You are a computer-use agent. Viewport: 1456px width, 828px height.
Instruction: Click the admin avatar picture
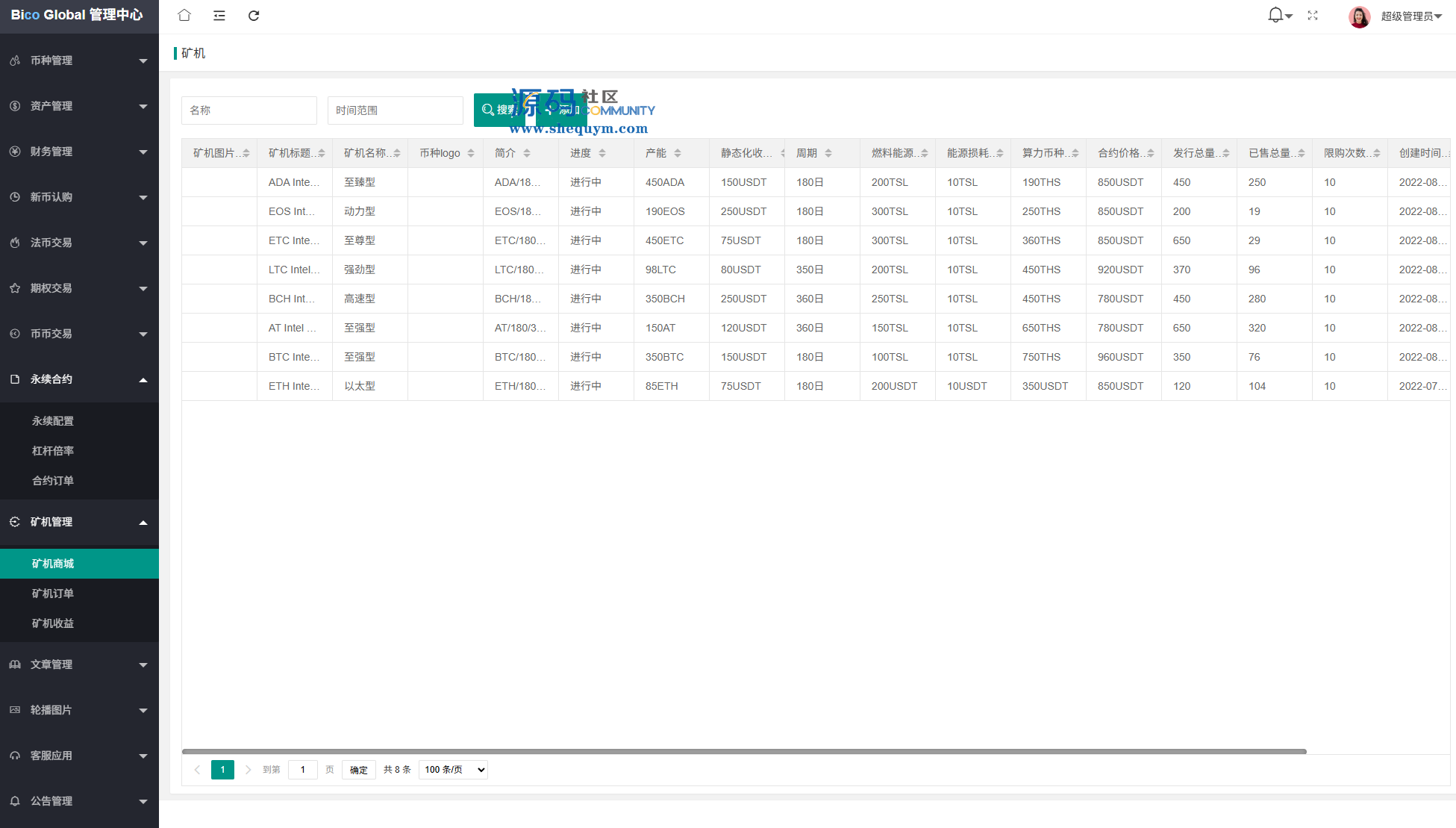point(1359,16)
